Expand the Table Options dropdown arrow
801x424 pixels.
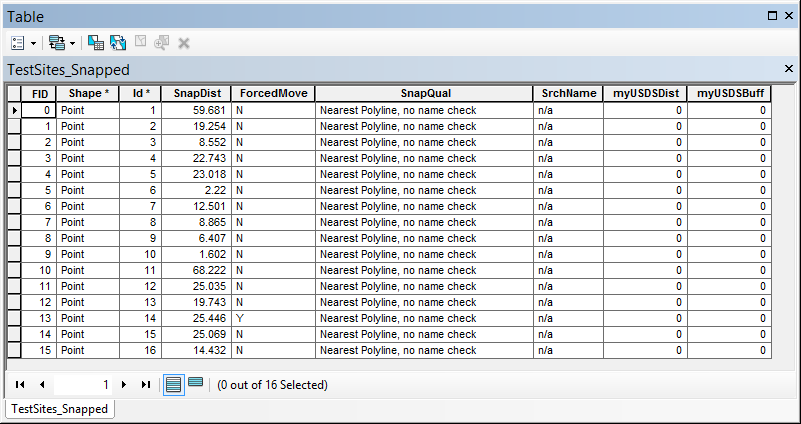(x=34, y=43)
